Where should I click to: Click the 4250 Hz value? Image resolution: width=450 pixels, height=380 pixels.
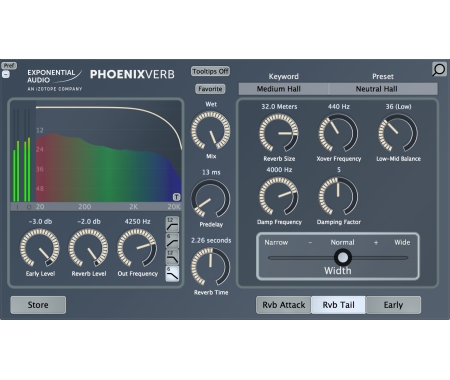(137, 222)
